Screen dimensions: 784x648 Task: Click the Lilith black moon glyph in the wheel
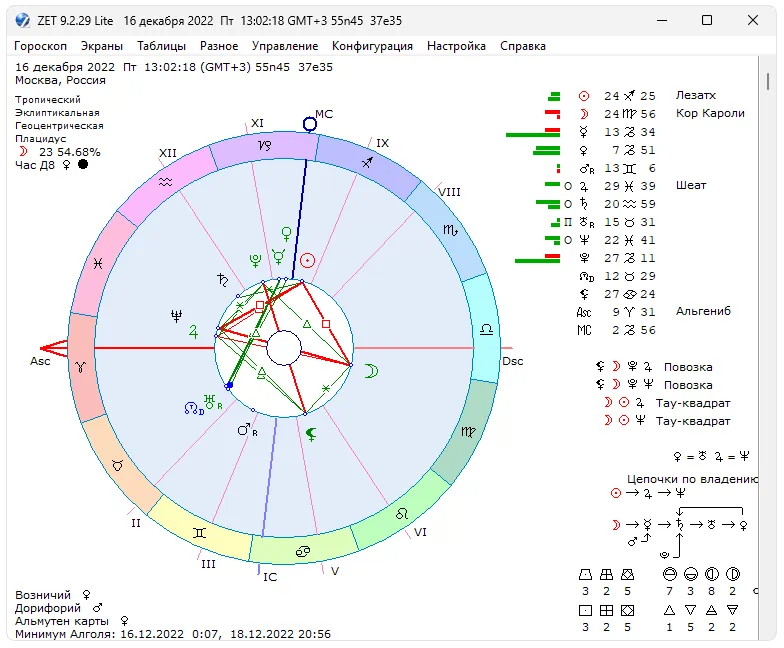311,434
